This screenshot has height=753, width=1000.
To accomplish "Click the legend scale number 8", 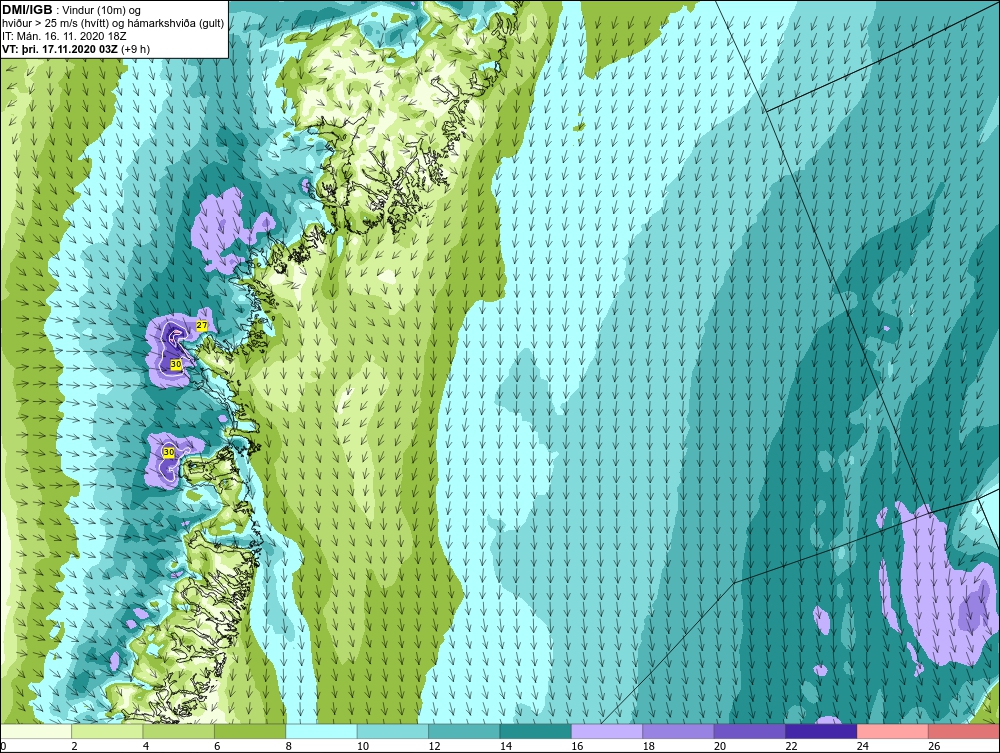I will click(289, 746).
